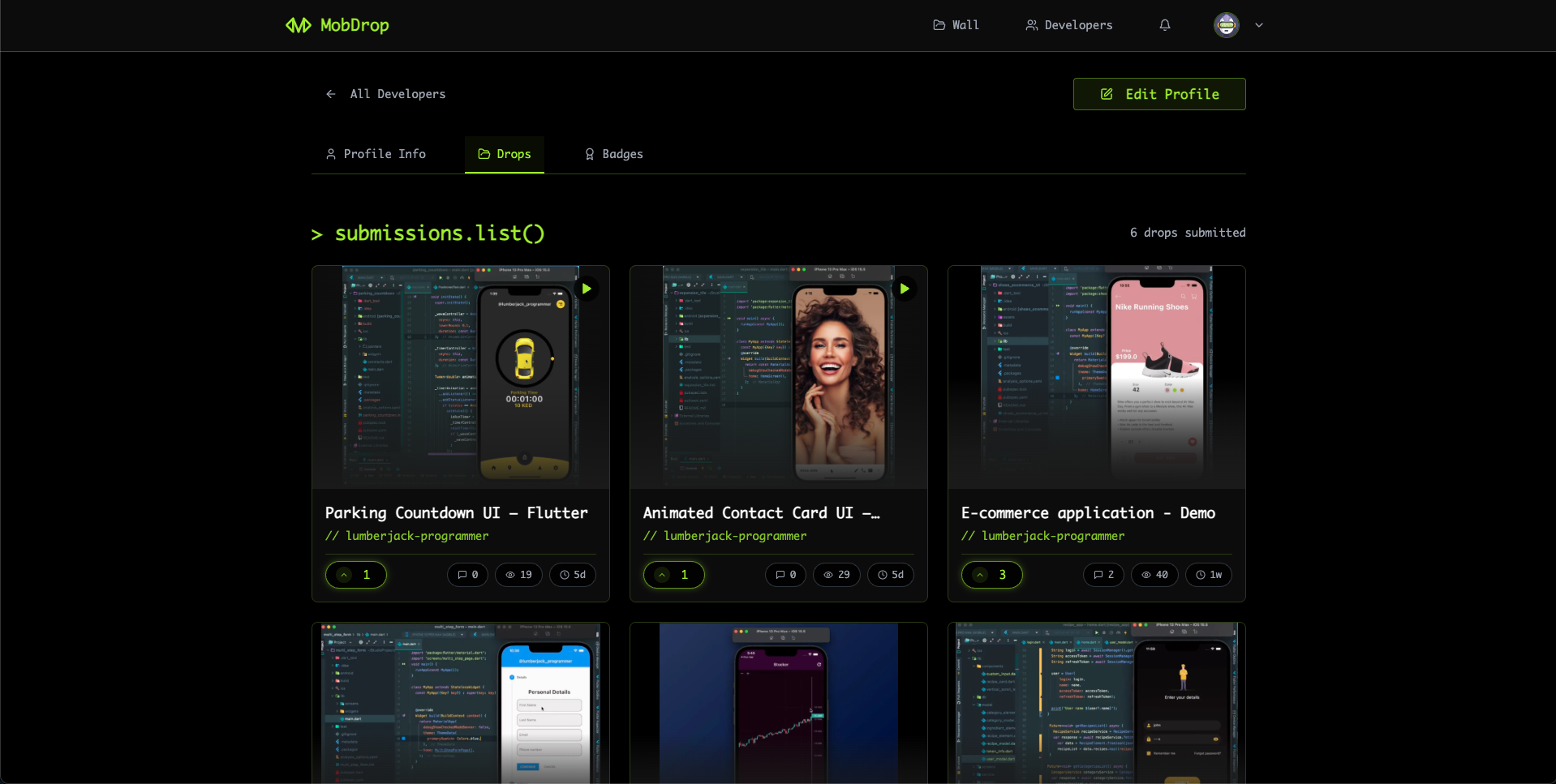
Task: Open the Parking Countdown UI thumbnail
Action: [x=461, y=377]
